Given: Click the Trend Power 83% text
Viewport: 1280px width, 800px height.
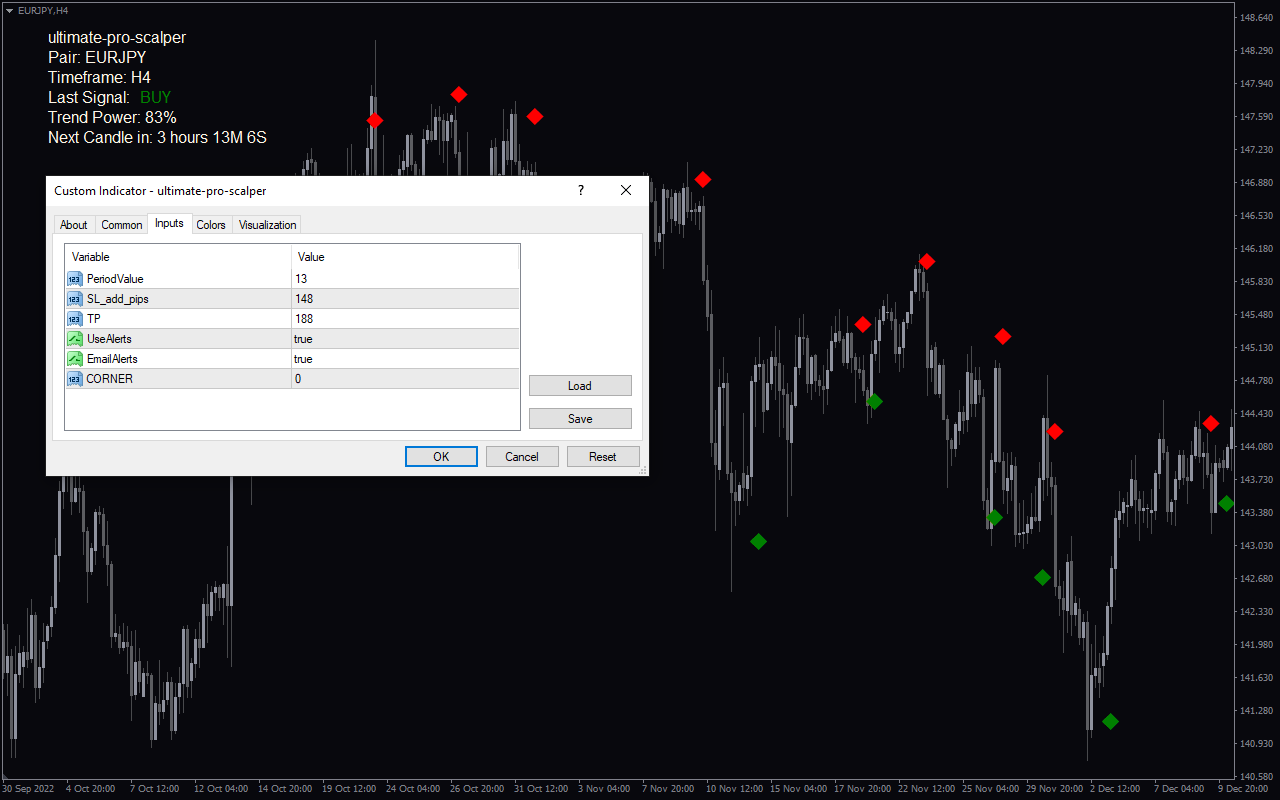Looking at the screenshot, I should 112,117.
